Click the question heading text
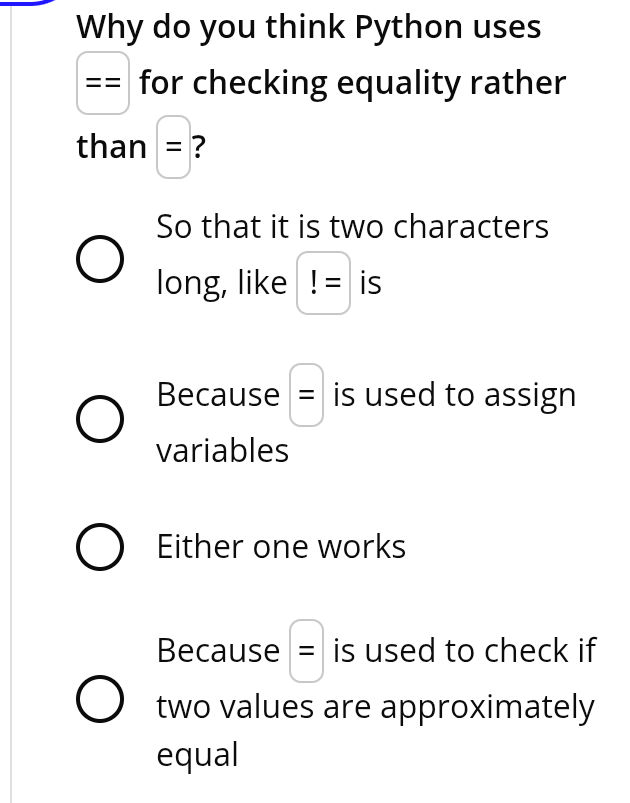Image resolution: width=630 pixels, height=803 pixels. point(308,27)
